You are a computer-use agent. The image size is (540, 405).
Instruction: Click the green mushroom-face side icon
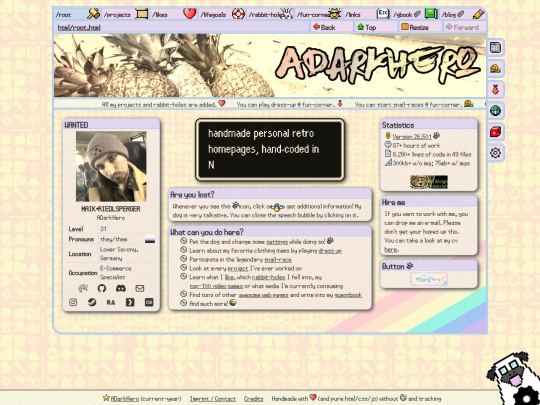tap(496, 111)
